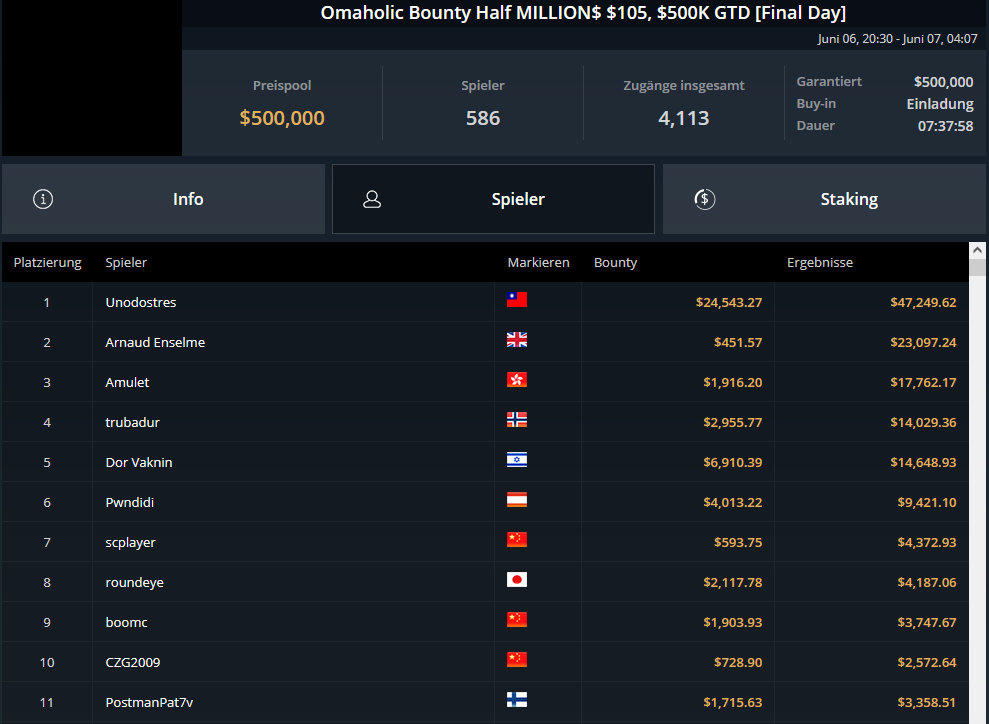Screen dimensions: 989x724
Task: Select player scplayer
Action: pos(131,542)
